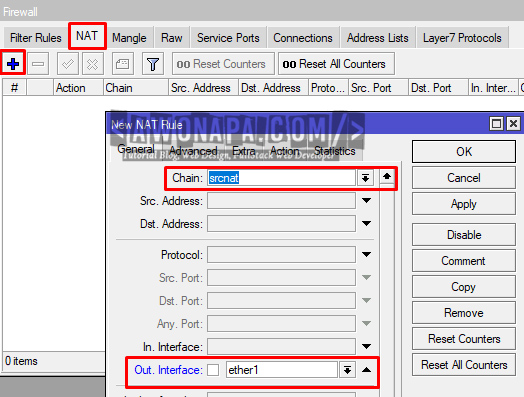The width and height of the screenshot is (524, 397).
Task: Click the Cancel button
Action: pos(464,178)
